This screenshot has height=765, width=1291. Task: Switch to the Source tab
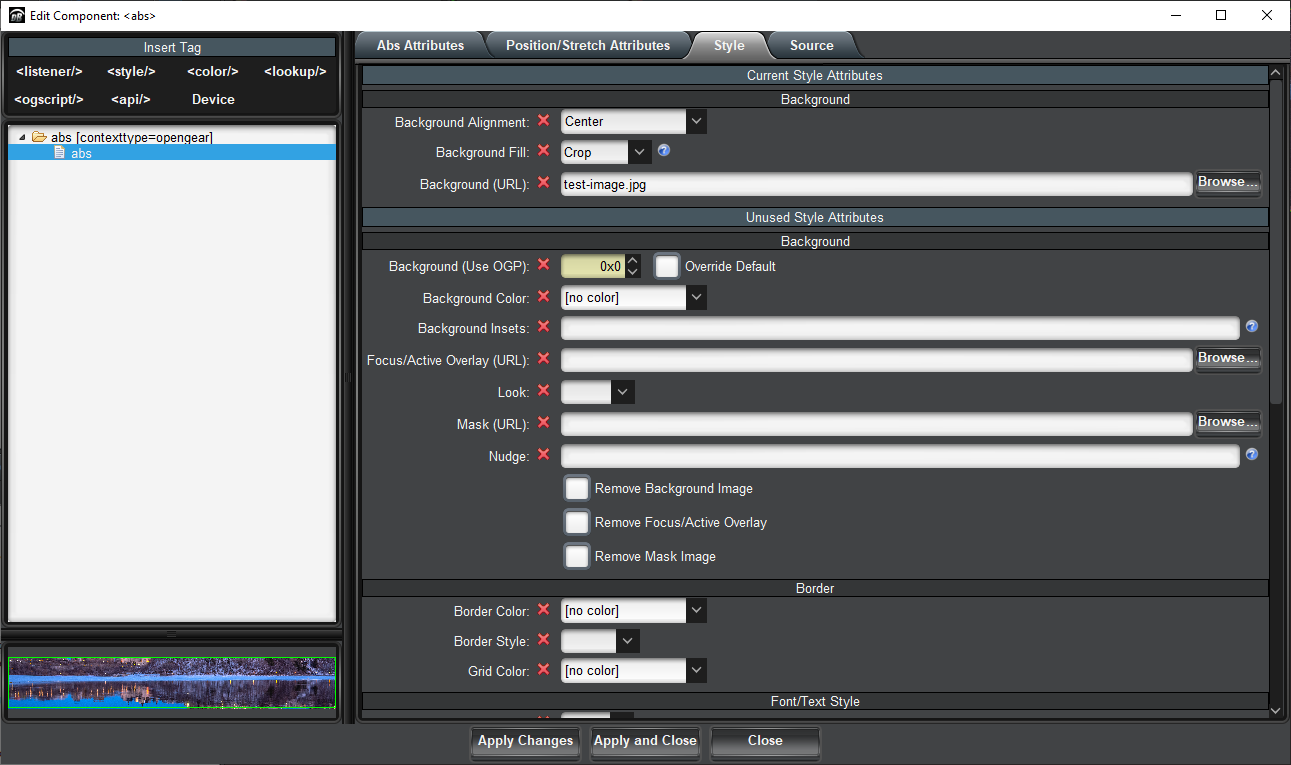tap(811, 45)
